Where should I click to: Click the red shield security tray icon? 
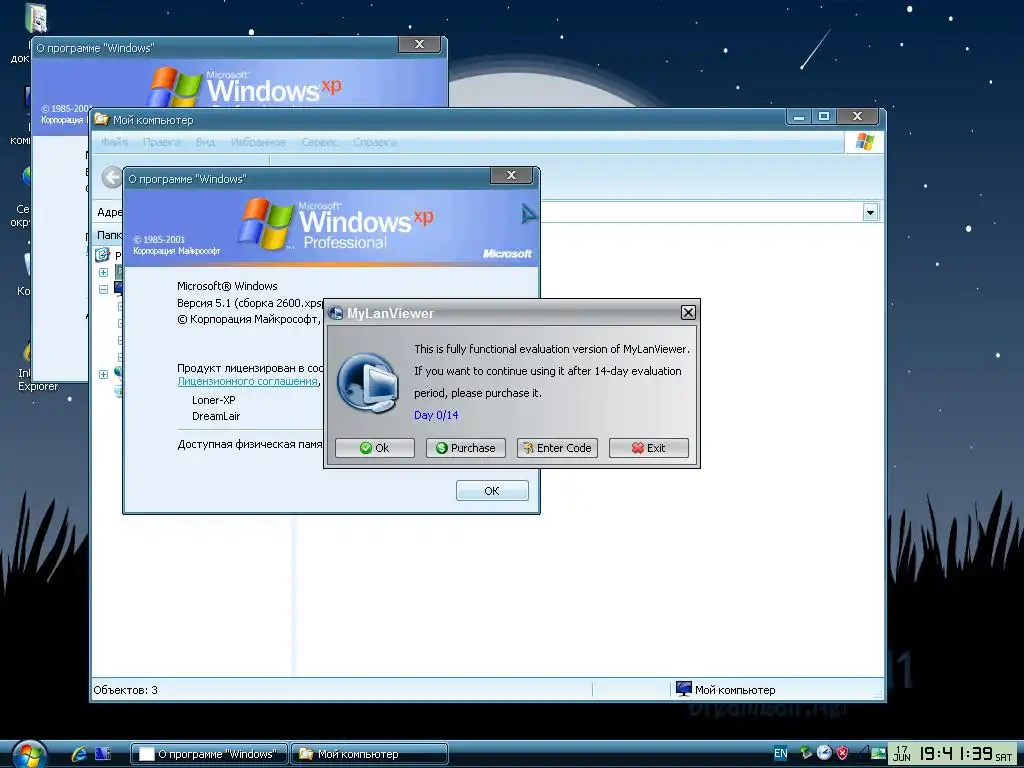point(843,753)
